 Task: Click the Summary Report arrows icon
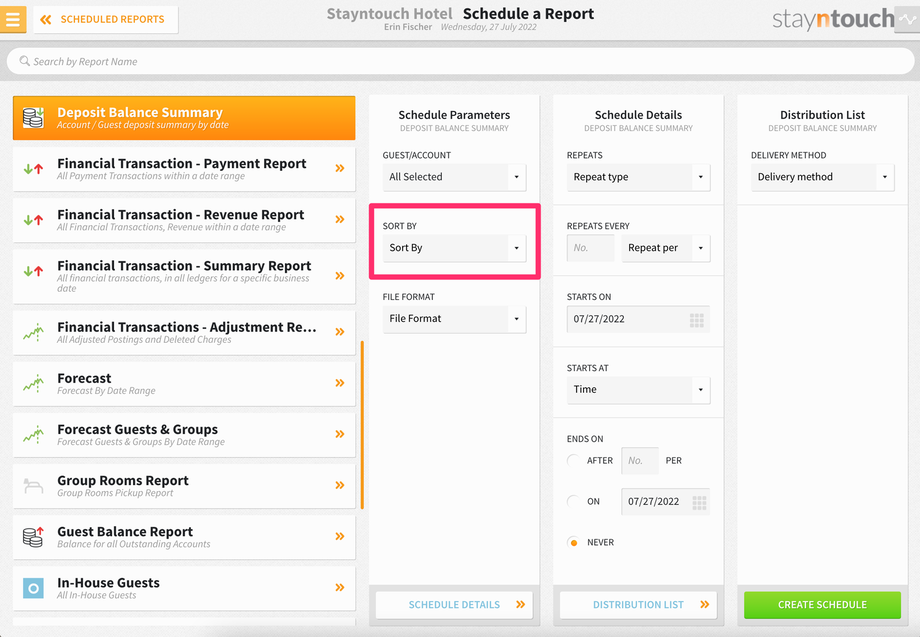point(33,271)
